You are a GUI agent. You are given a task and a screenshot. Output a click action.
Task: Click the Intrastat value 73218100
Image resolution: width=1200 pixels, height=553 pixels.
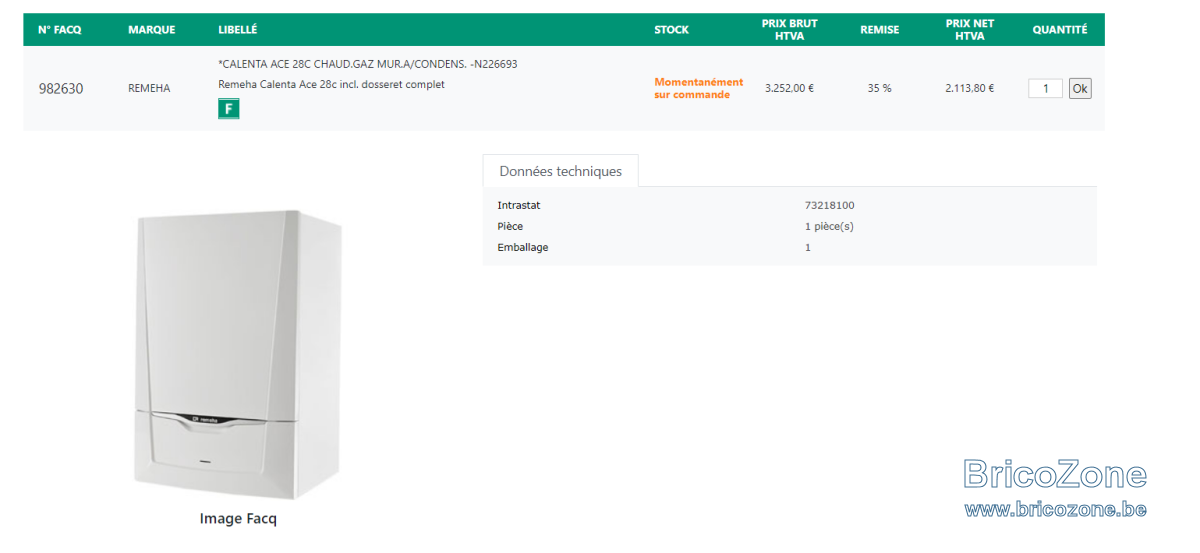click(829, 205)
